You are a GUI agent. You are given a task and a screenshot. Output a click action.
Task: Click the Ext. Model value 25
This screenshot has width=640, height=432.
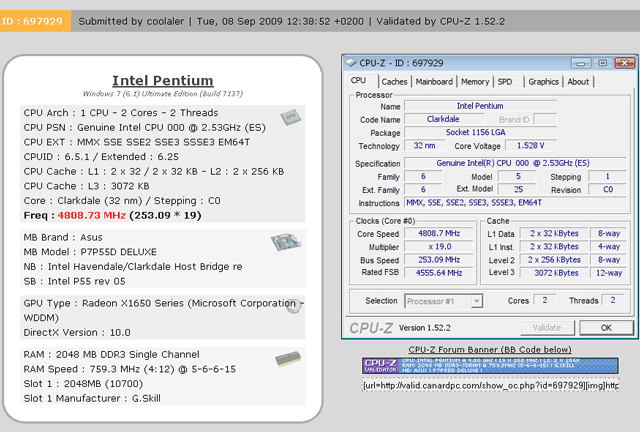click(x=518, y=189)
